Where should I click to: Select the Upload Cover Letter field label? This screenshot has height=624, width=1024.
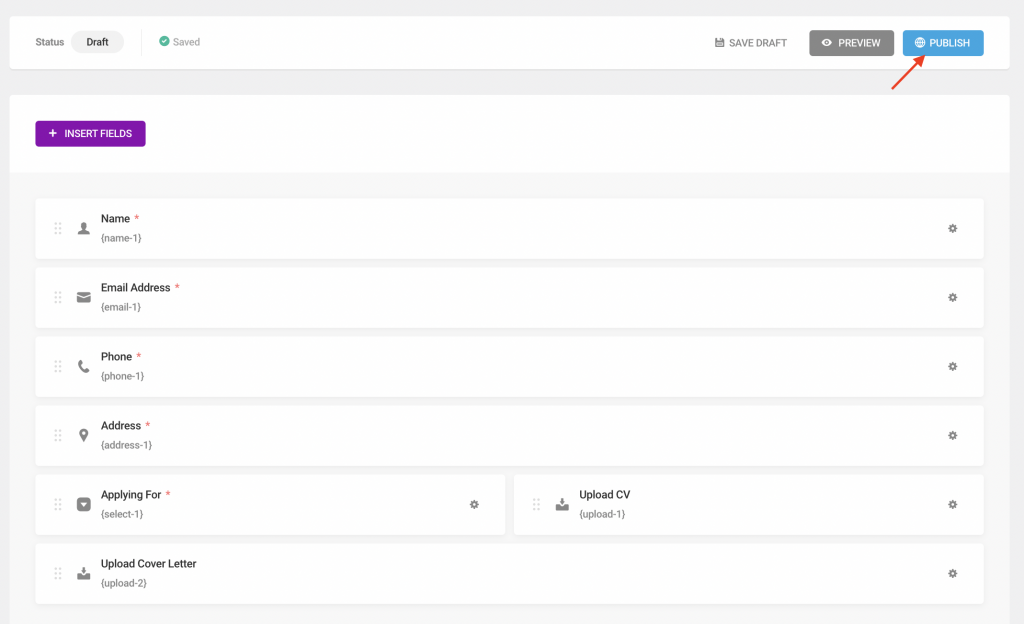[x=148, y=564]
